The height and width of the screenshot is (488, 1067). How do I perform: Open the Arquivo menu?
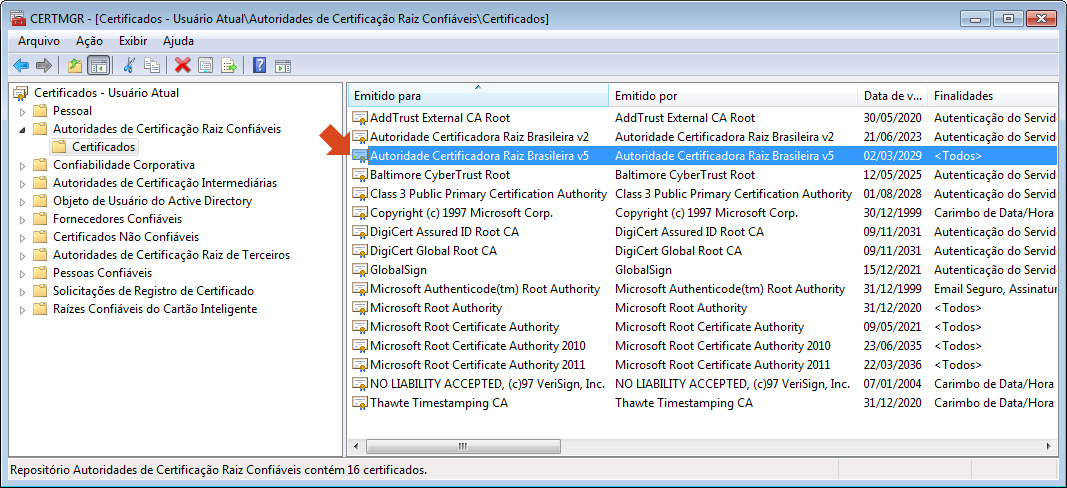point(39,41)
